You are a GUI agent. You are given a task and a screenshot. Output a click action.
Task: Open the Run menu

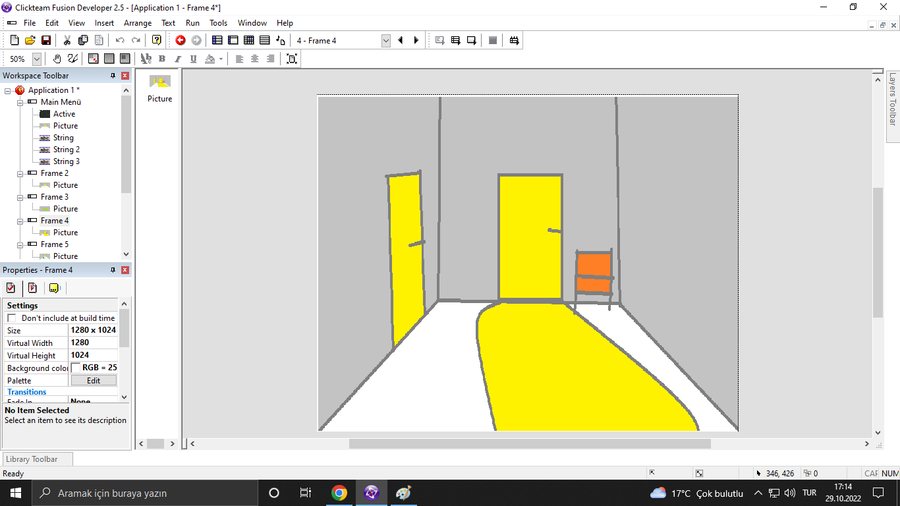point(192,23)
